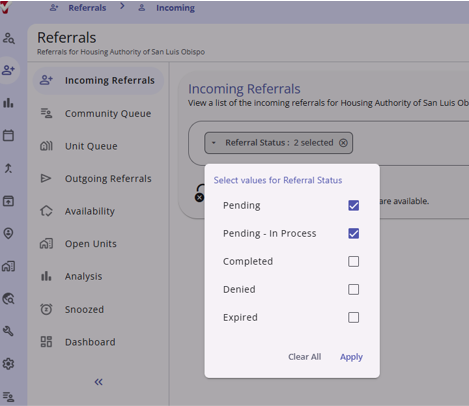Image resolution: width=469 pixels, height=406 pixels.
Task: Open the list-person icon at rail bottom
Action: 8,397
